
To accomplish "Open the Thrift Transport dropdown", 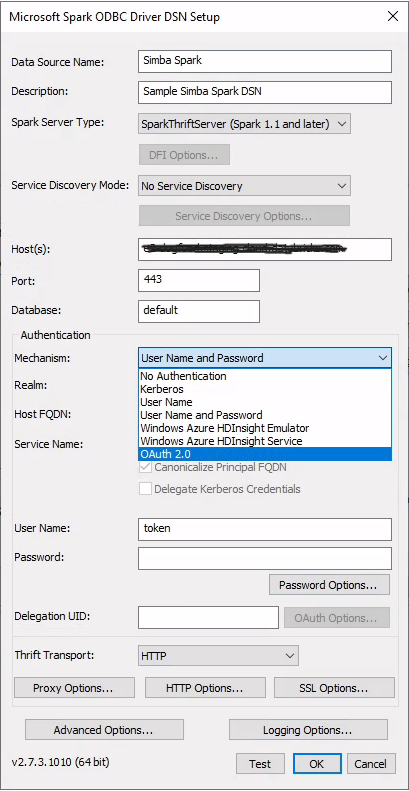I will 218,656.
